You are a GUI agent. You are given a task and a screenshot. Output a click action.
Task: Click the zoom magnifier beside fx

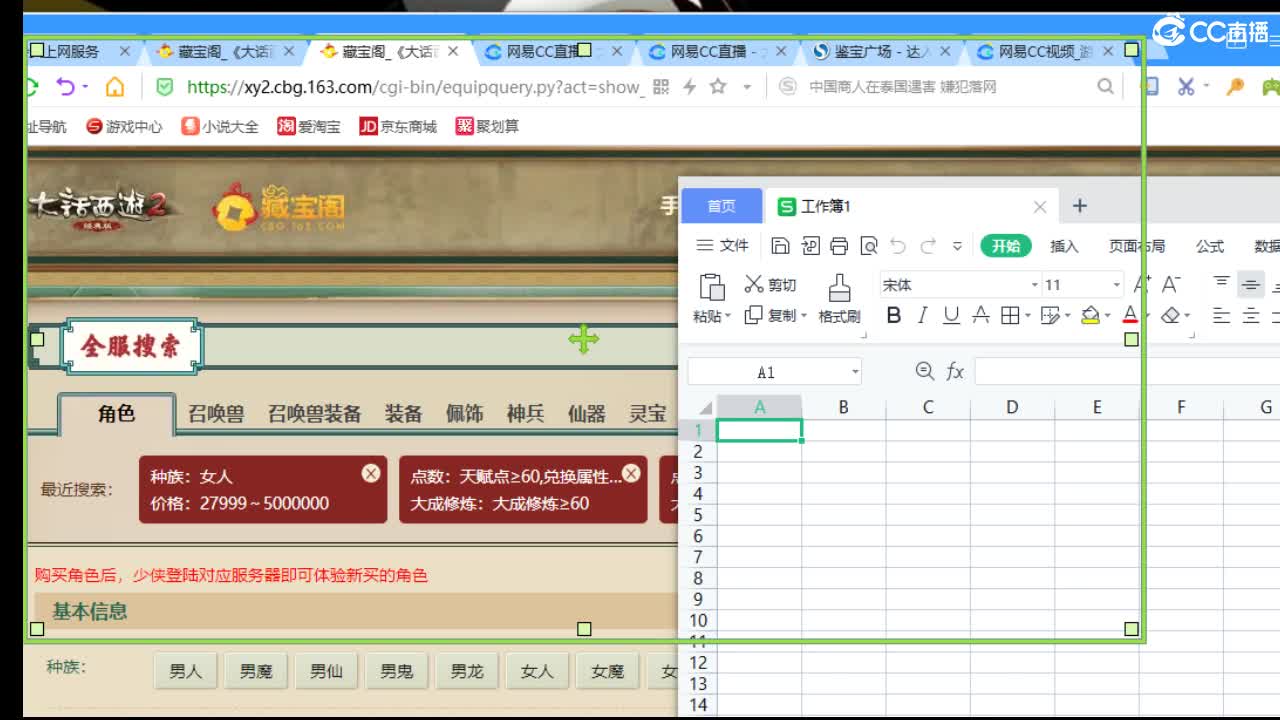[924, 372]
